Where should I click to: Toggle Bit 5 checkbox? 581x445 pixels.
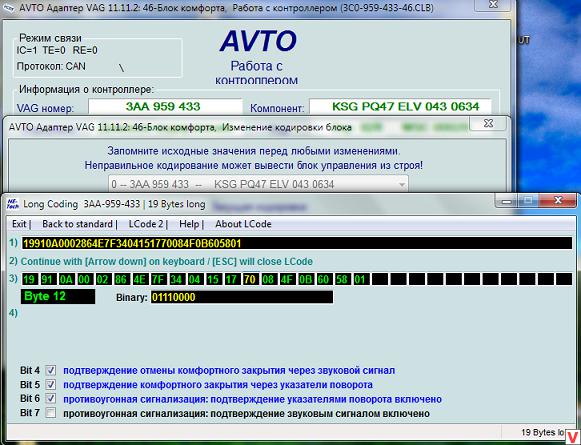pyautogui.click(x=51, y=384)
